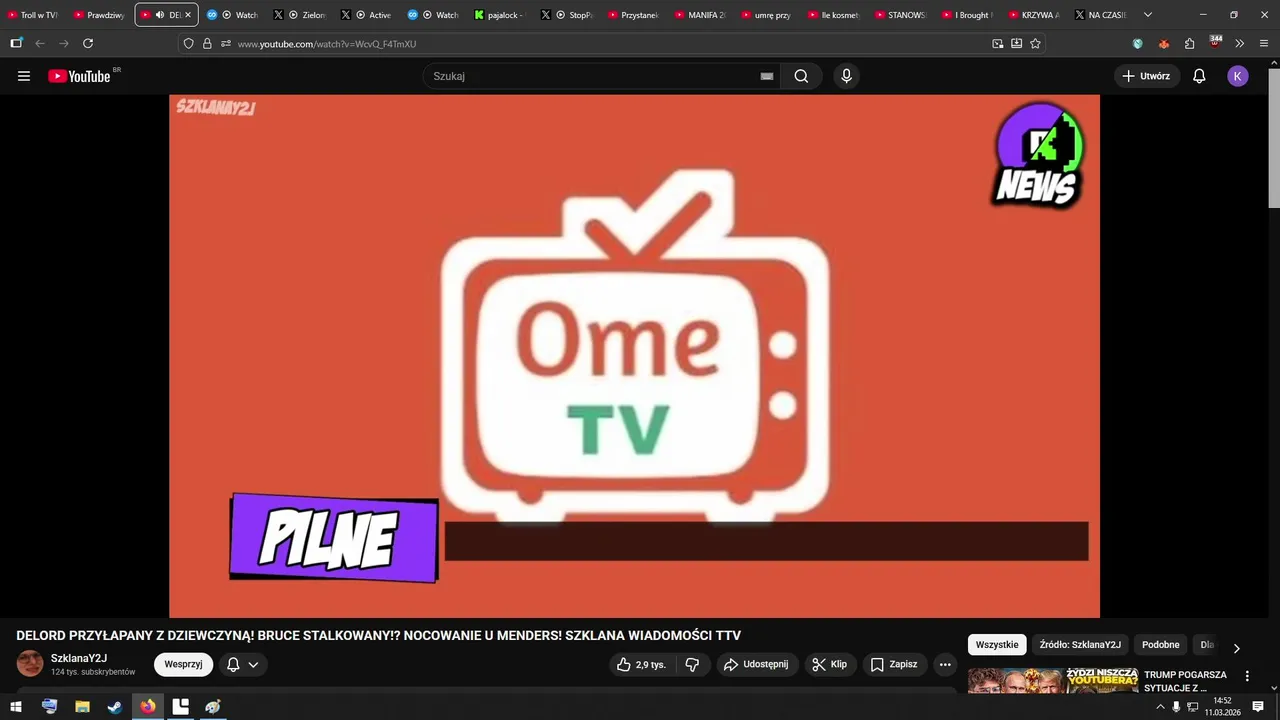Switch to the 'KRZYWA' tab
Image resolution: width=1280 pixels, height=720 pixels.
(x=1034, y=15)
